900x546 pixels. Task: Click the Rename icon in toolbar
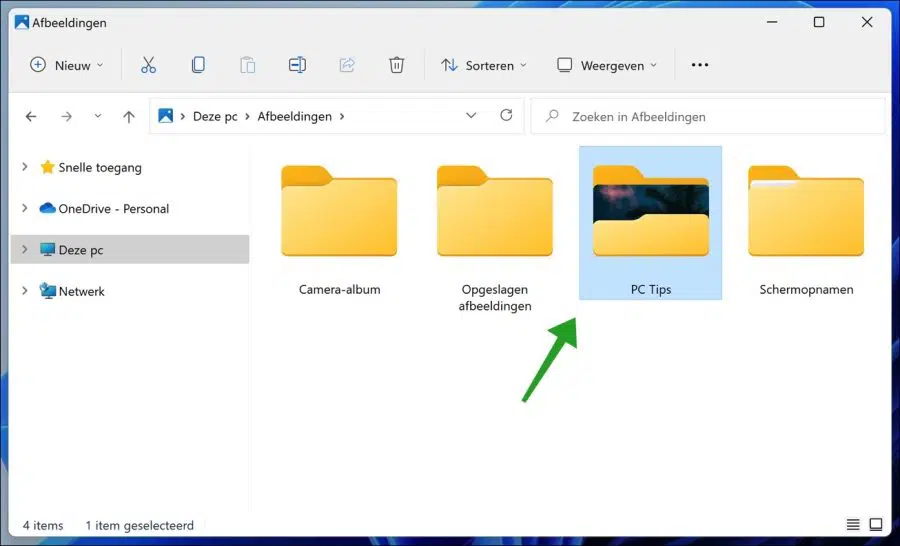297,65
